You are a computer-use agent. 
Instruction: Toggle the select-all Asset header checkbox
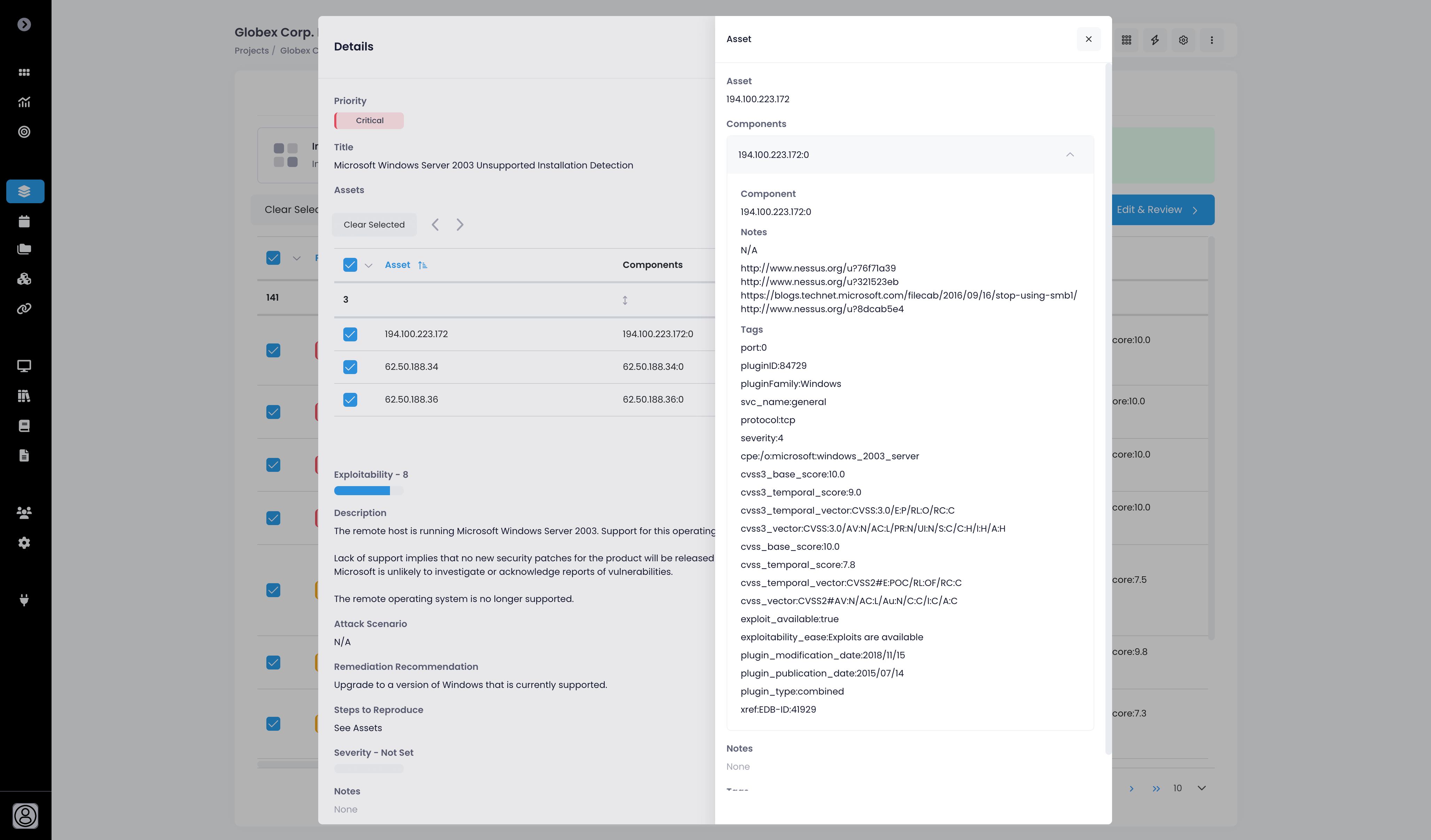(350, 265)
